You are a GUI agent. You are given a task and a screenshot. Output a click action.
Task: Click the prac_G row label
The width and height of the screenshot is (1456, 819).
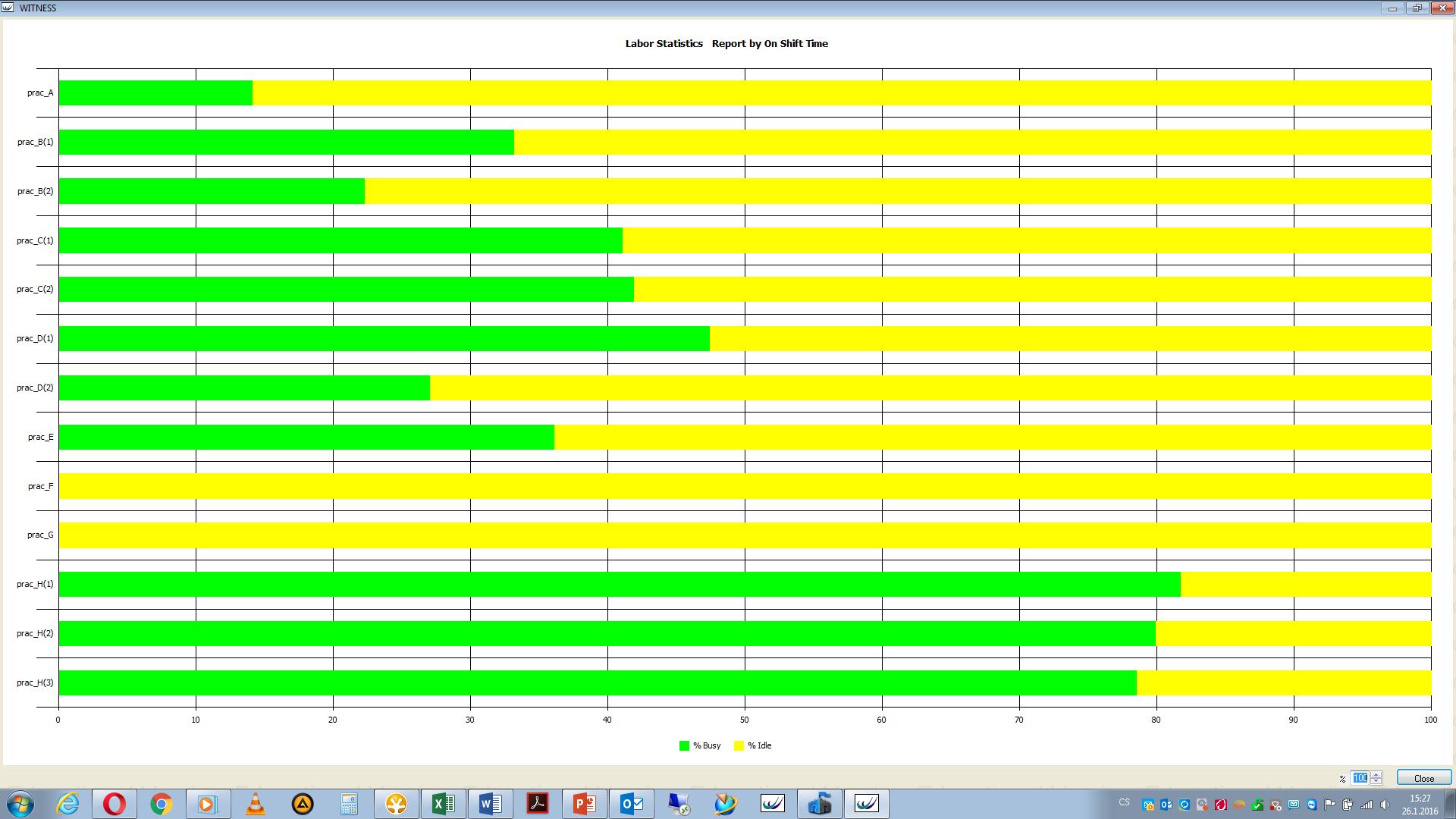[40, 535]
